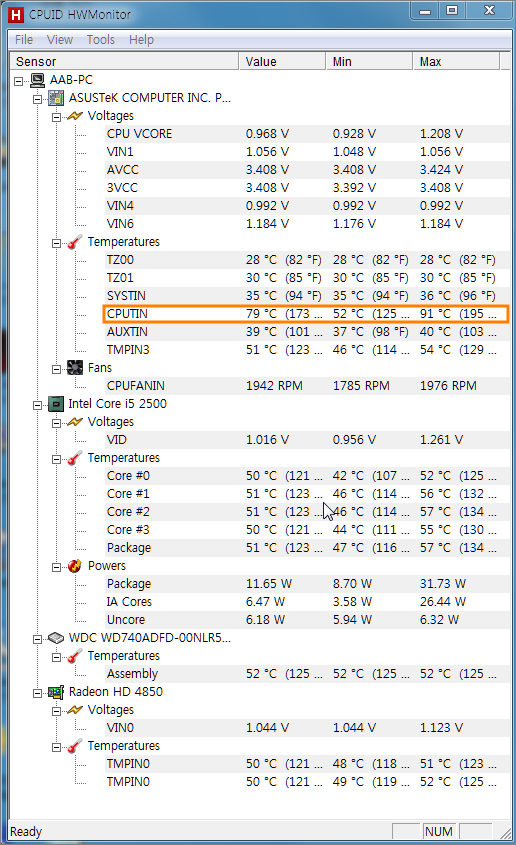Click the ASUSTeK motherboard icon
Image resolution: width=516 pixels, height=845 pixels.
pos(56,98)
